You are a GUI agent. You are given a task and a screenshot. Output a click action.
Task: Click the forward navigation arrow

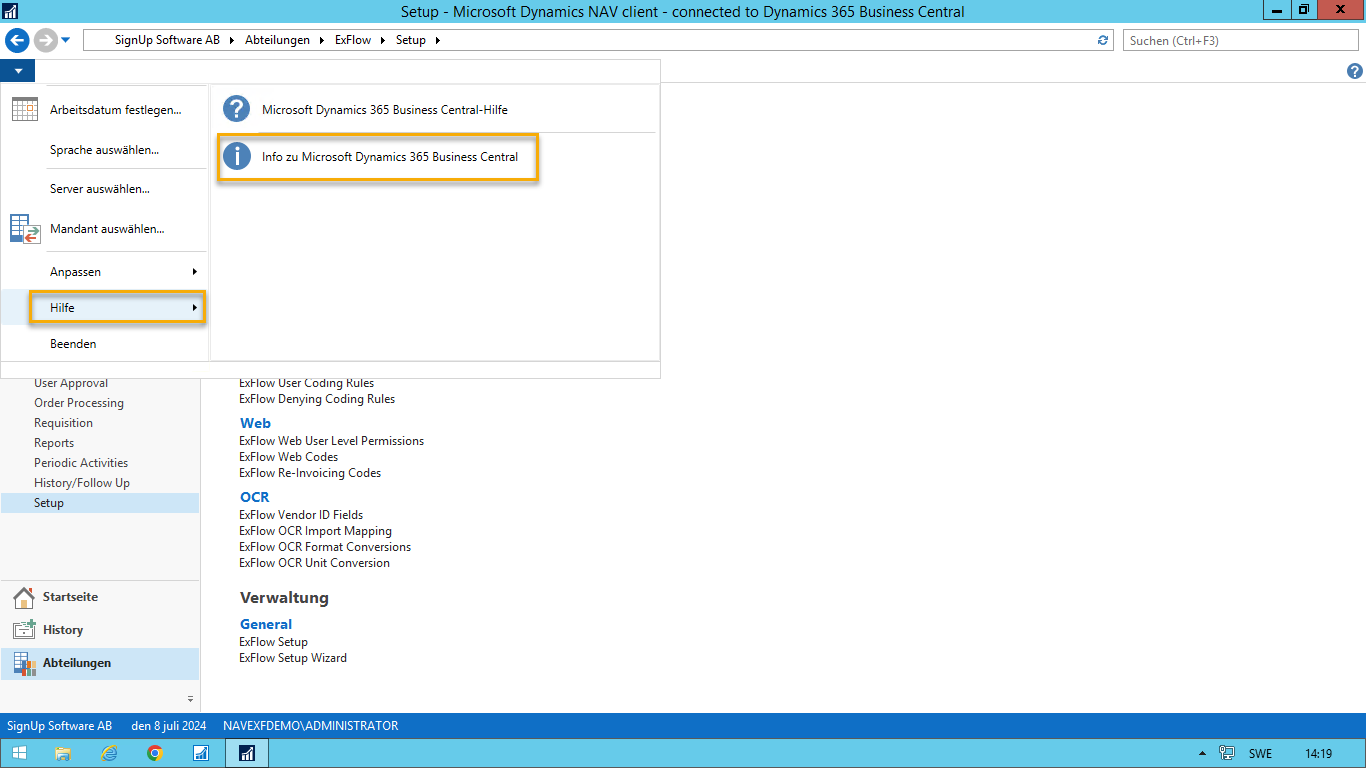tap(45, 40)
